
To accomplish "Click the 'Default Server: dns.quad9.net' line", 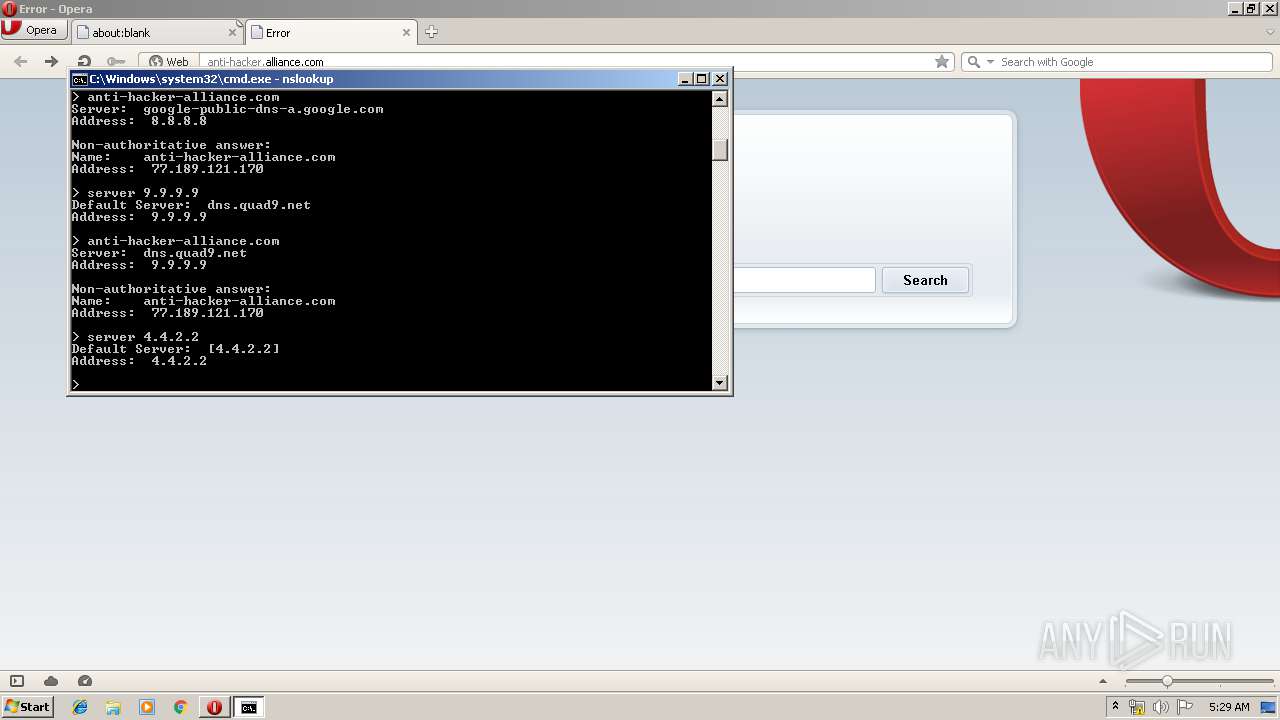I will [x=191, y=205].
